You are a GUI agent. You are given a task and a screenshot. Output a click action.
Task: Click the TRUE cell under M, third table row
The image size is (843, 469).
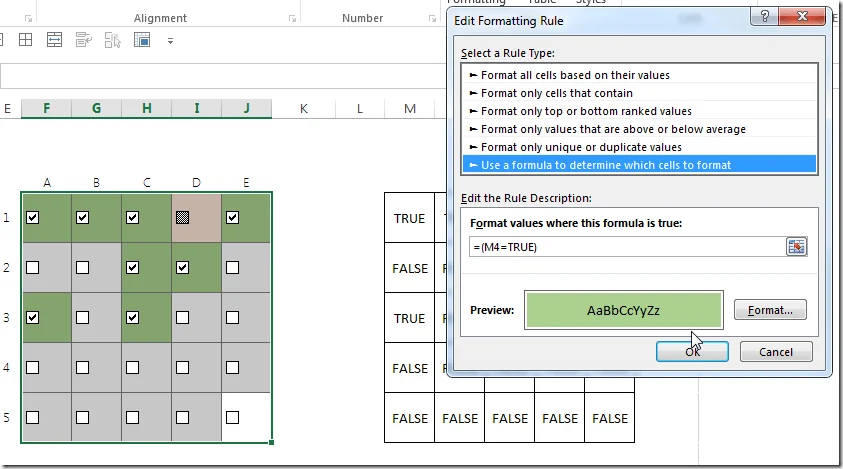[409, 318]
